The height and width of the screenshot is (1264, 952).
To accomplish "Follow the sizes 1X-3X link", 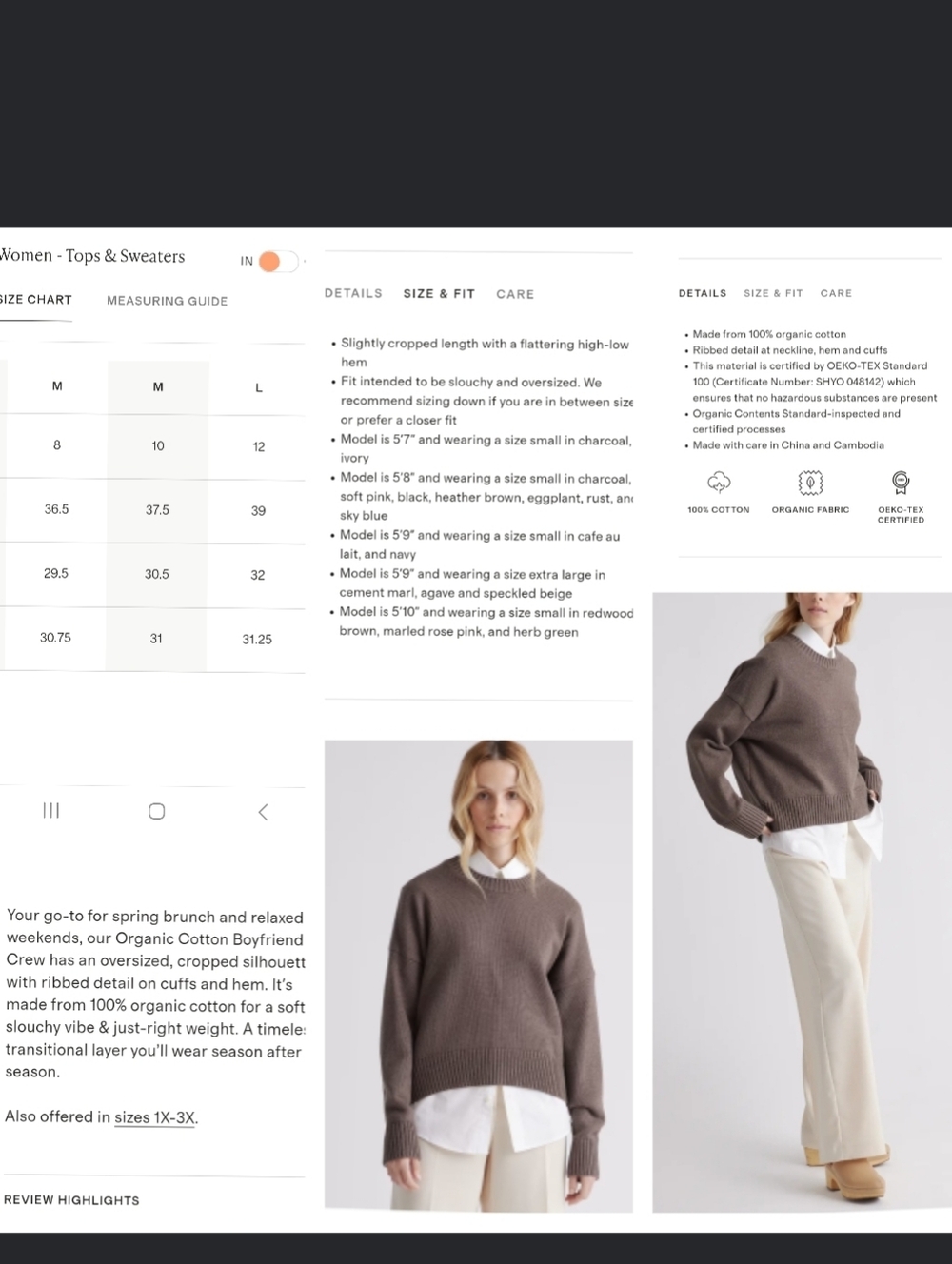I will 155,1117.
